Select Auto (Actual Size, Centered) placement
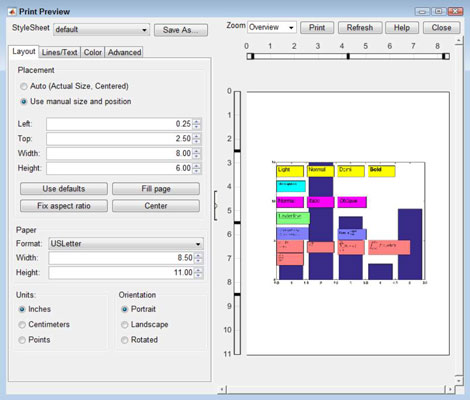The height and width of the screenshot is (400, 470). 74,86
